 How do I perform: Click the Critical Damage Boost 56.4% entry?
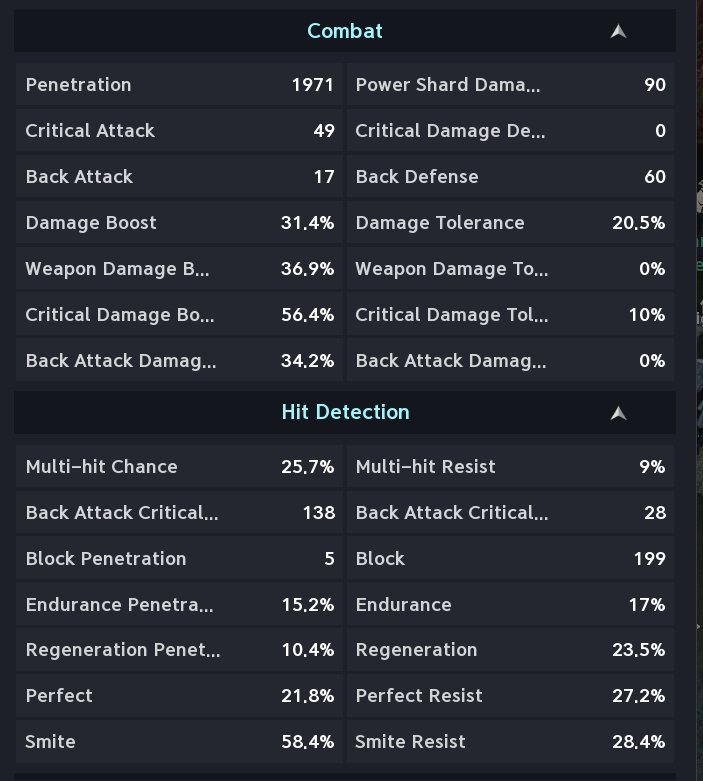click(x=179, y=315)
